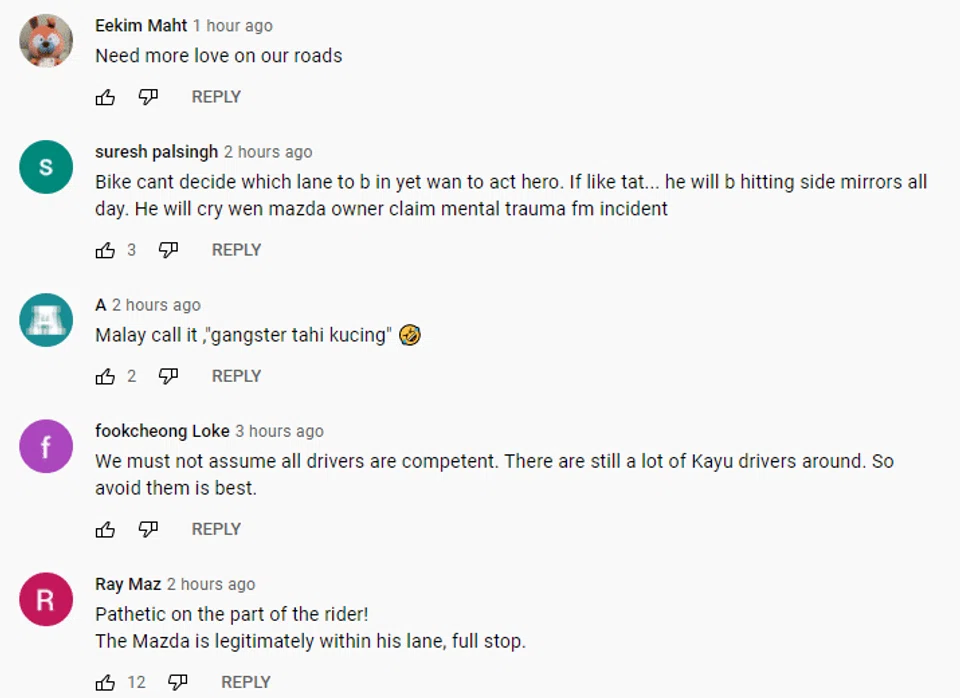Like fookcheong Loke's comment
The image size is (960, 698).
tap(105, 529)
